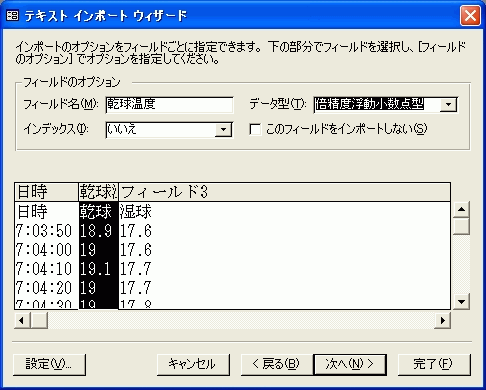Image resolution: width=486 pixels, height=390 pixels.
Task: Enable 'このフィールドをインポートしない' checkbox
Action: (x=255, y=129)
